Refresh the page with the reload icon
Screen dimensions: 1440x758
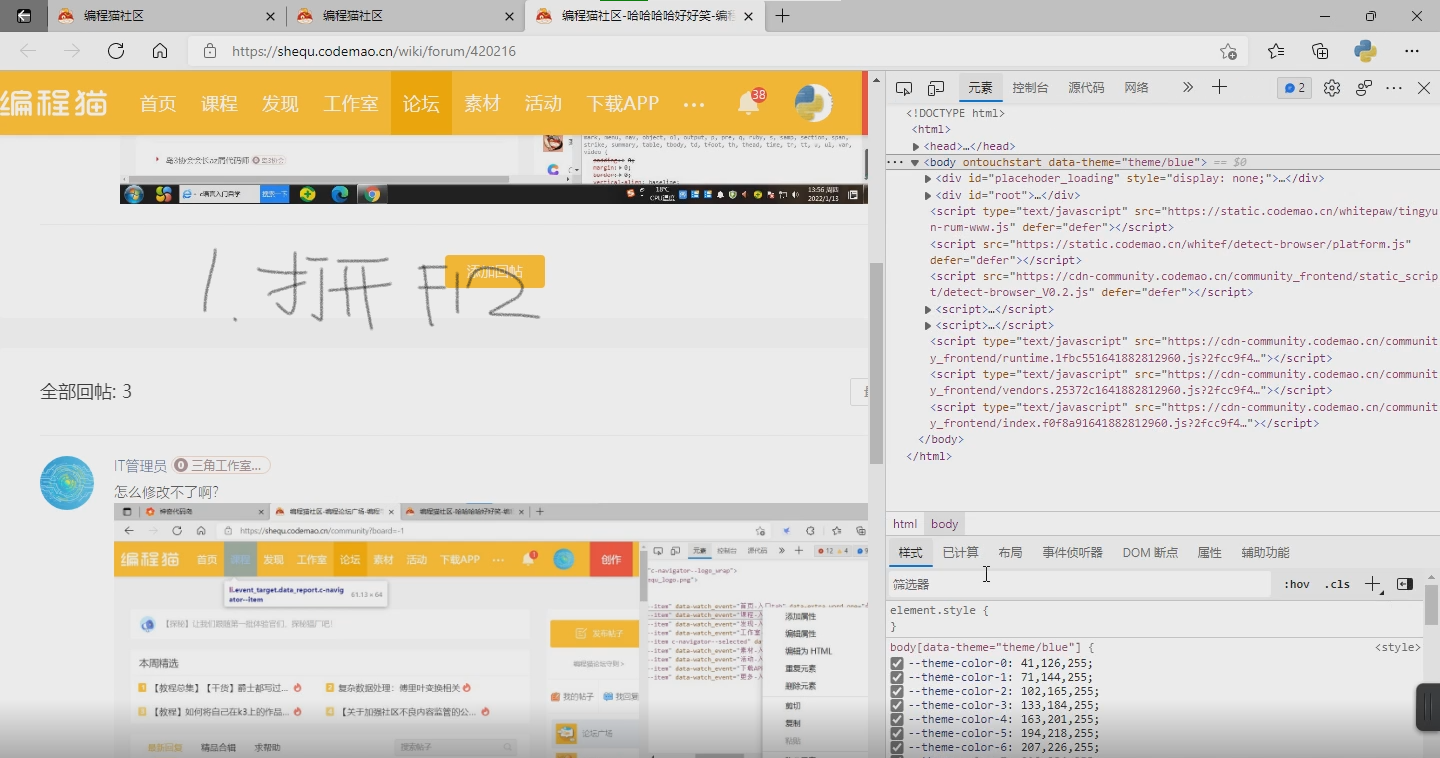pyautogui.click(x=116, y=51)
